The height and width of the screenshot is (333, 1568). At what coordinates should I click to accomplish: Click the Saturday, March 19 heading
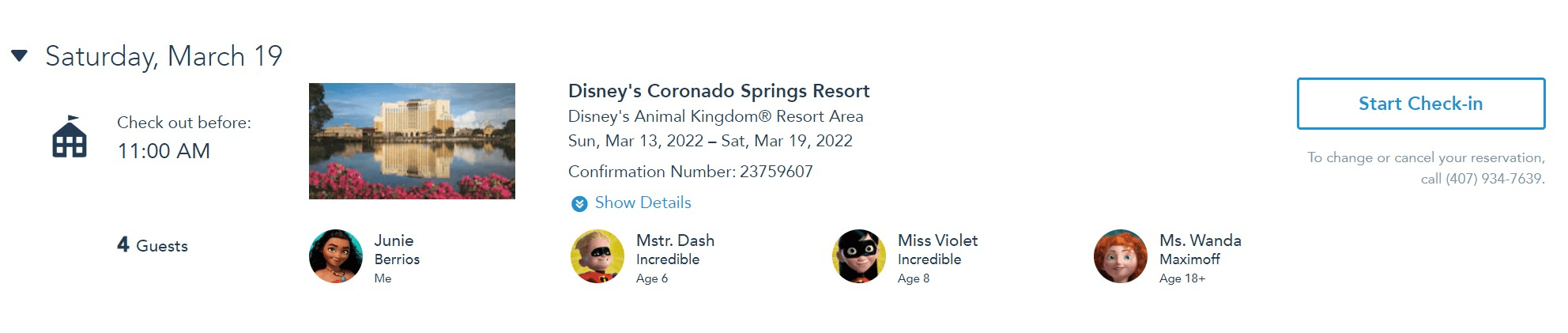[x=164, y=56]
